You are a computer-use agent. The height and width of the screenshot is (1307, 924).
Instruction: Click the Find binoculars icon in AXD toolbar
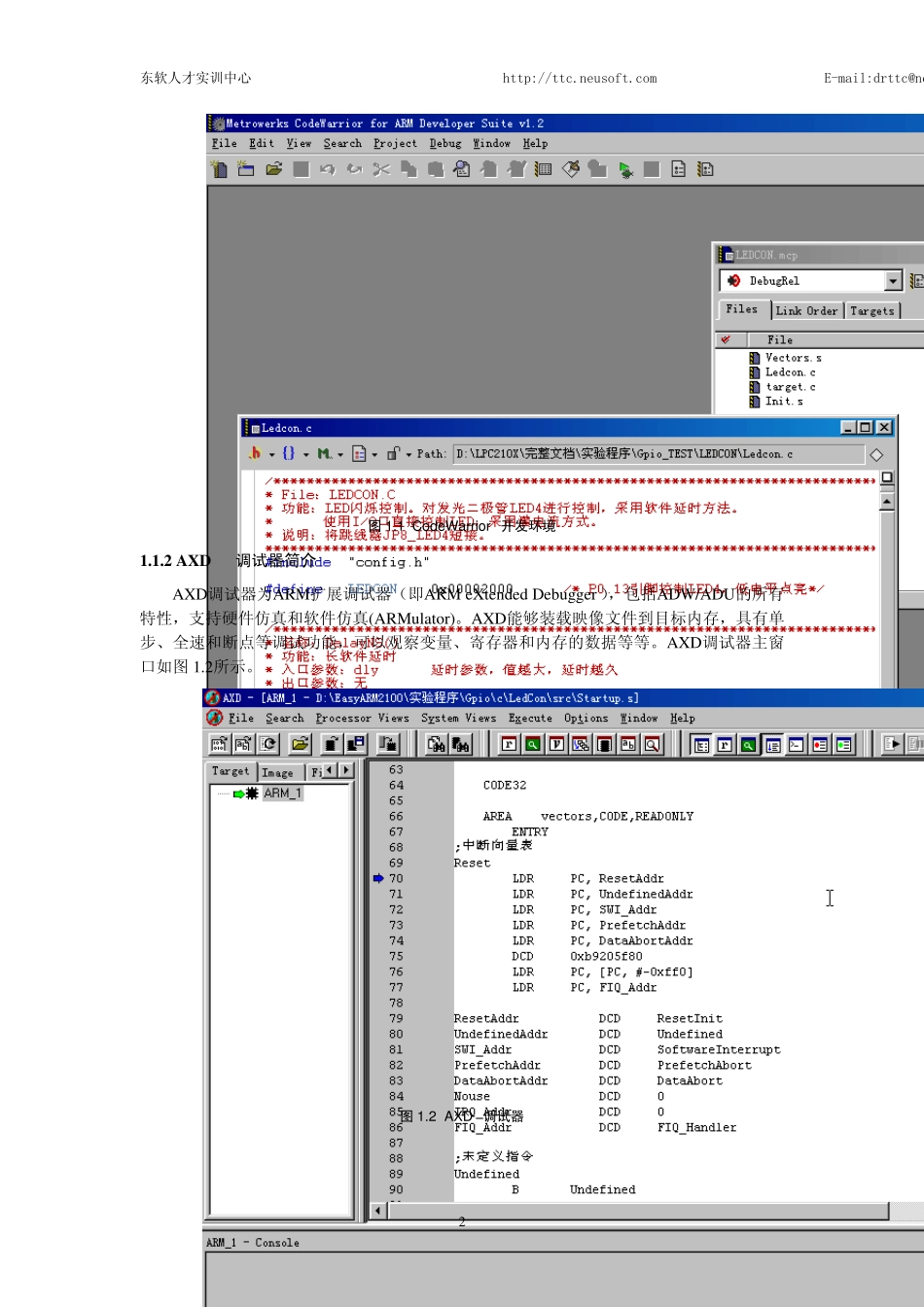point(436,744)
